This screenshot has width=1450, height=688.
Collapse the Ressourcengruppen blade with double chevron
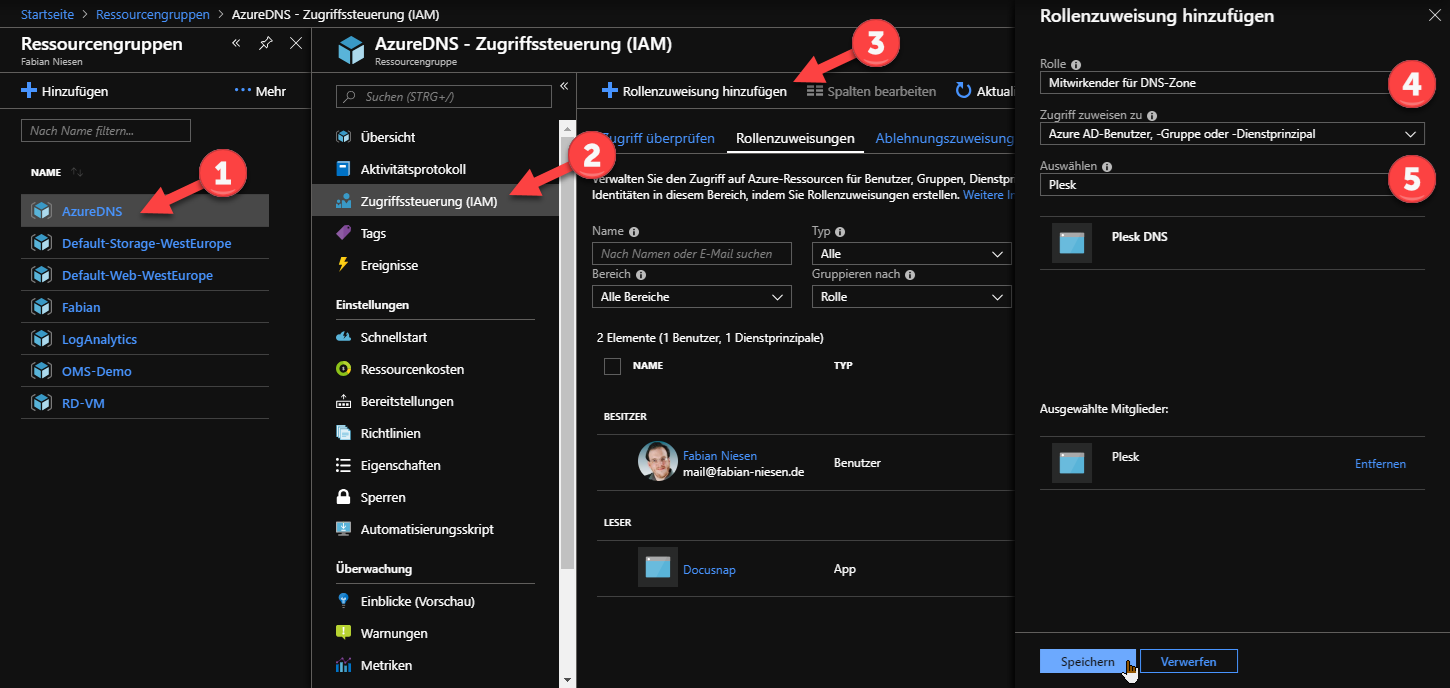click(x=236, y=43)
